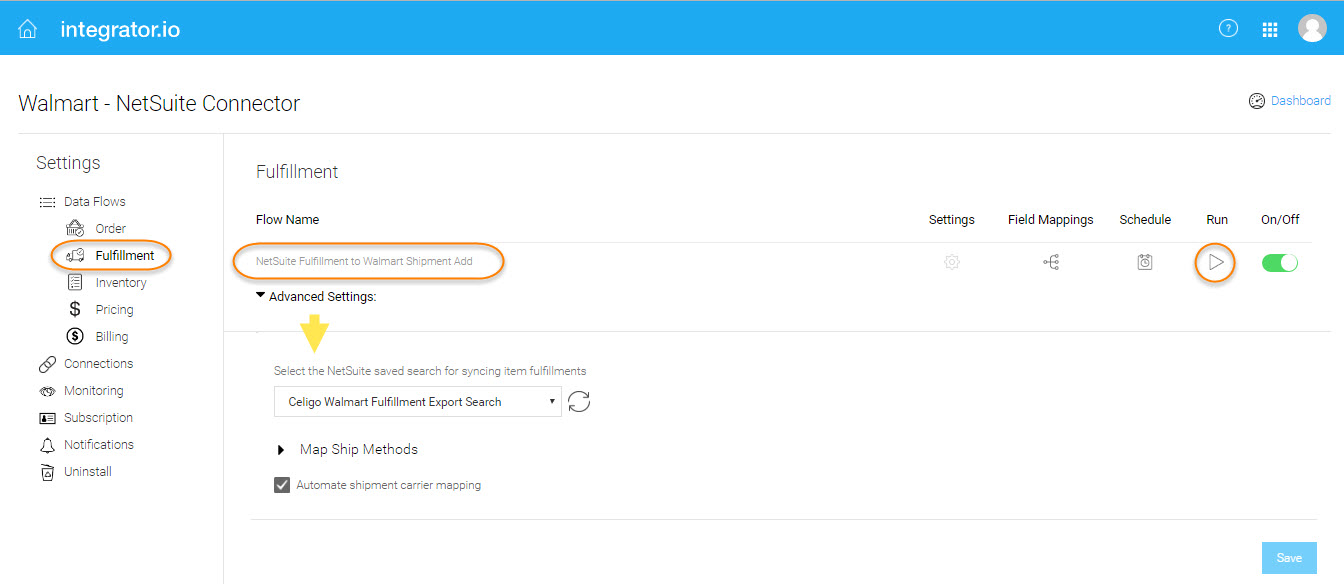The height and width of the screenshot is (584, 1344).
Task: Toggle the flow On/Off switch
Action: 1280,263
